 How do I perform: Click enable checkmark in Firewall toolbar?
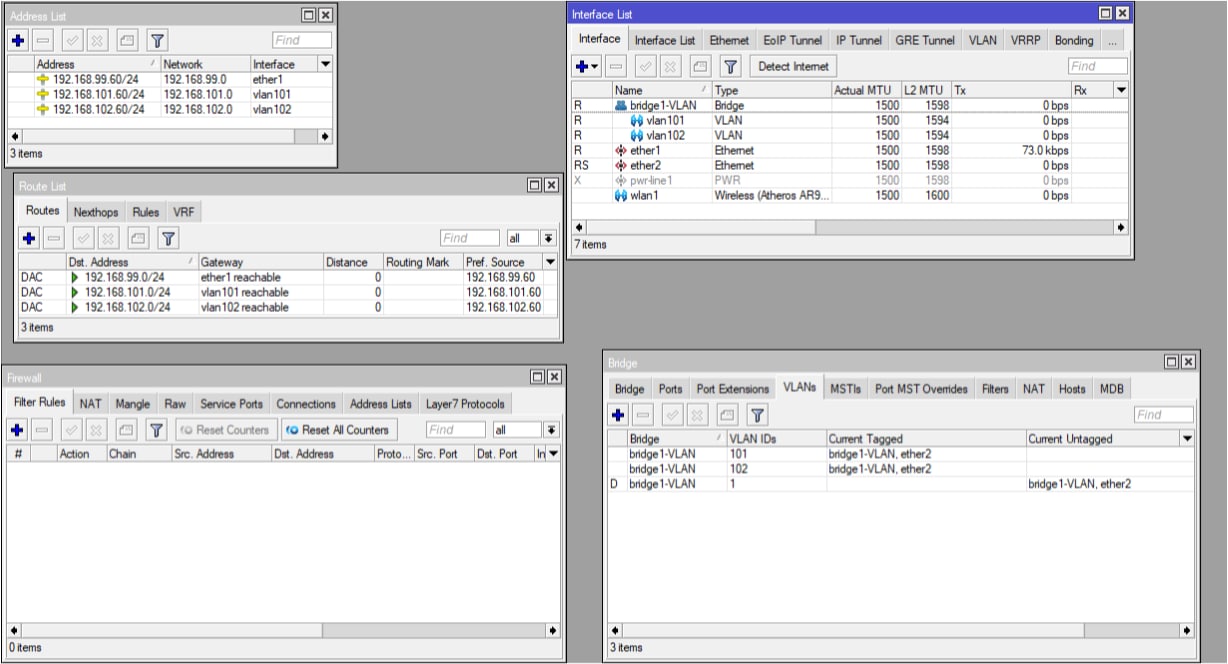pyautogui.click(x=73, y=430)
